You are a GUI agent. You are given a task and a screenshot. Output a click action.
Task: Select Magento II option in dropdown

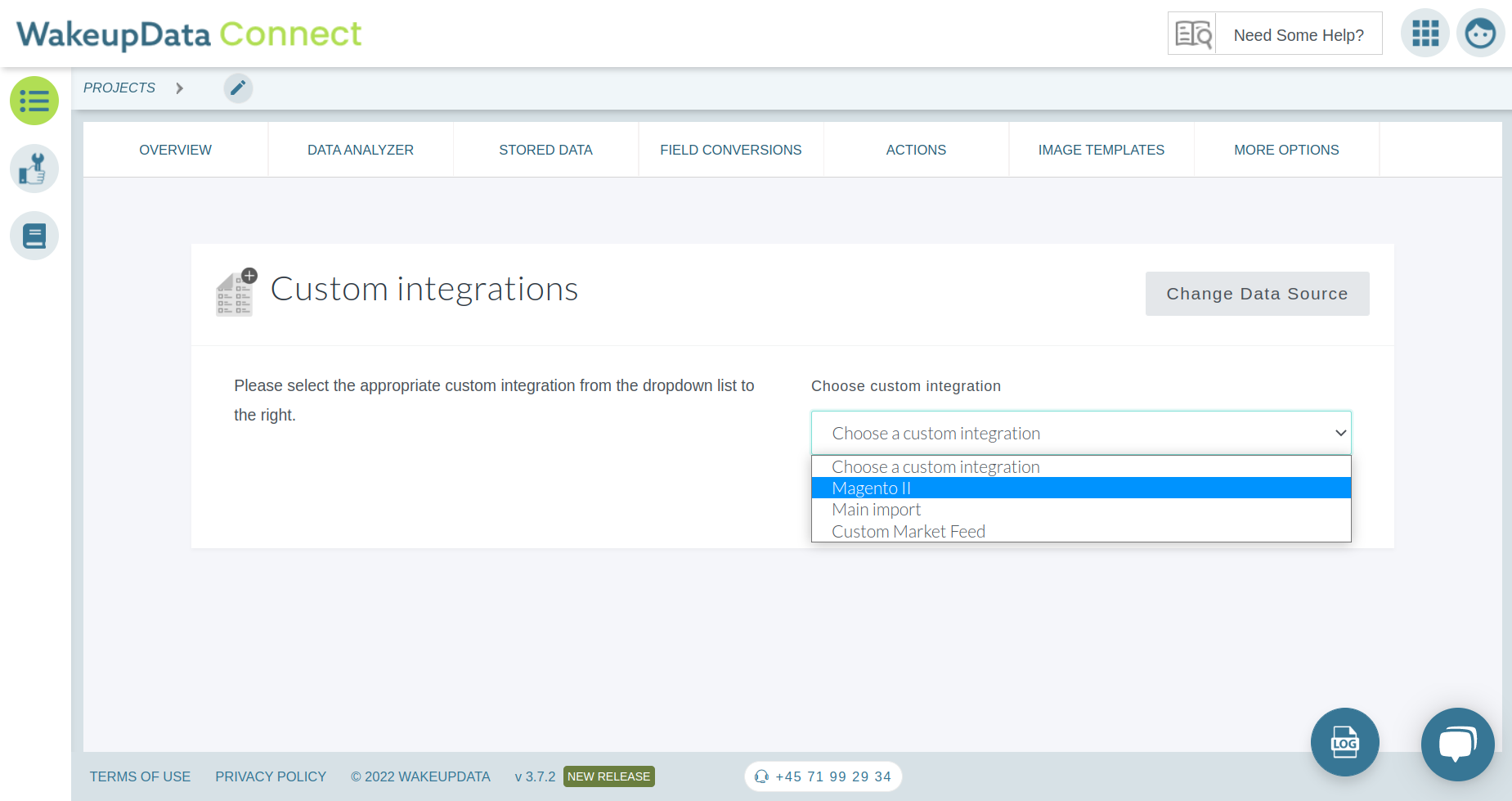click(x=1081, y=488)
